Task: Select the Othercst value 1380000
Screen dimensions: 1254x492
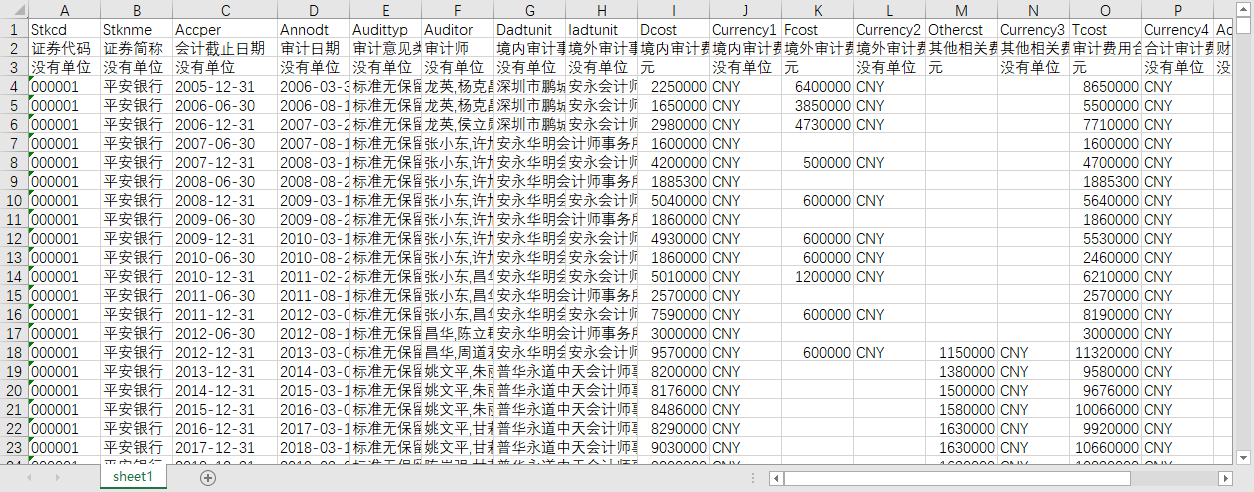Action: [x=961, y=371]
